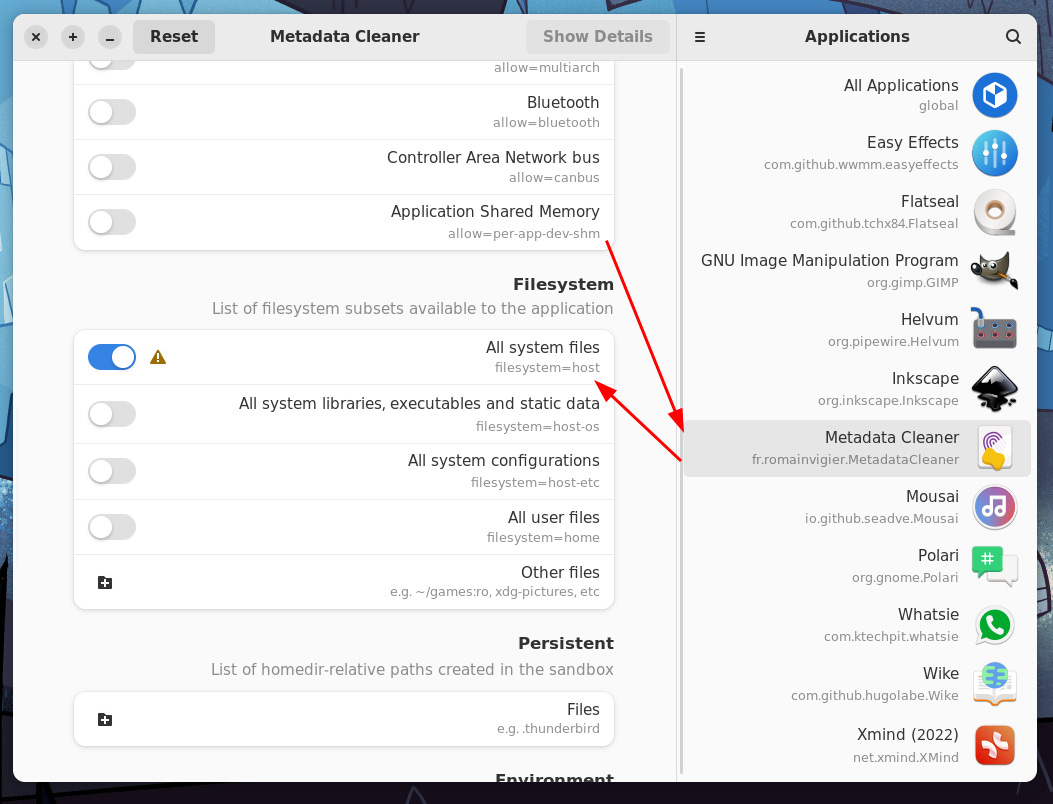Click the Show Details button

[598, 37]
